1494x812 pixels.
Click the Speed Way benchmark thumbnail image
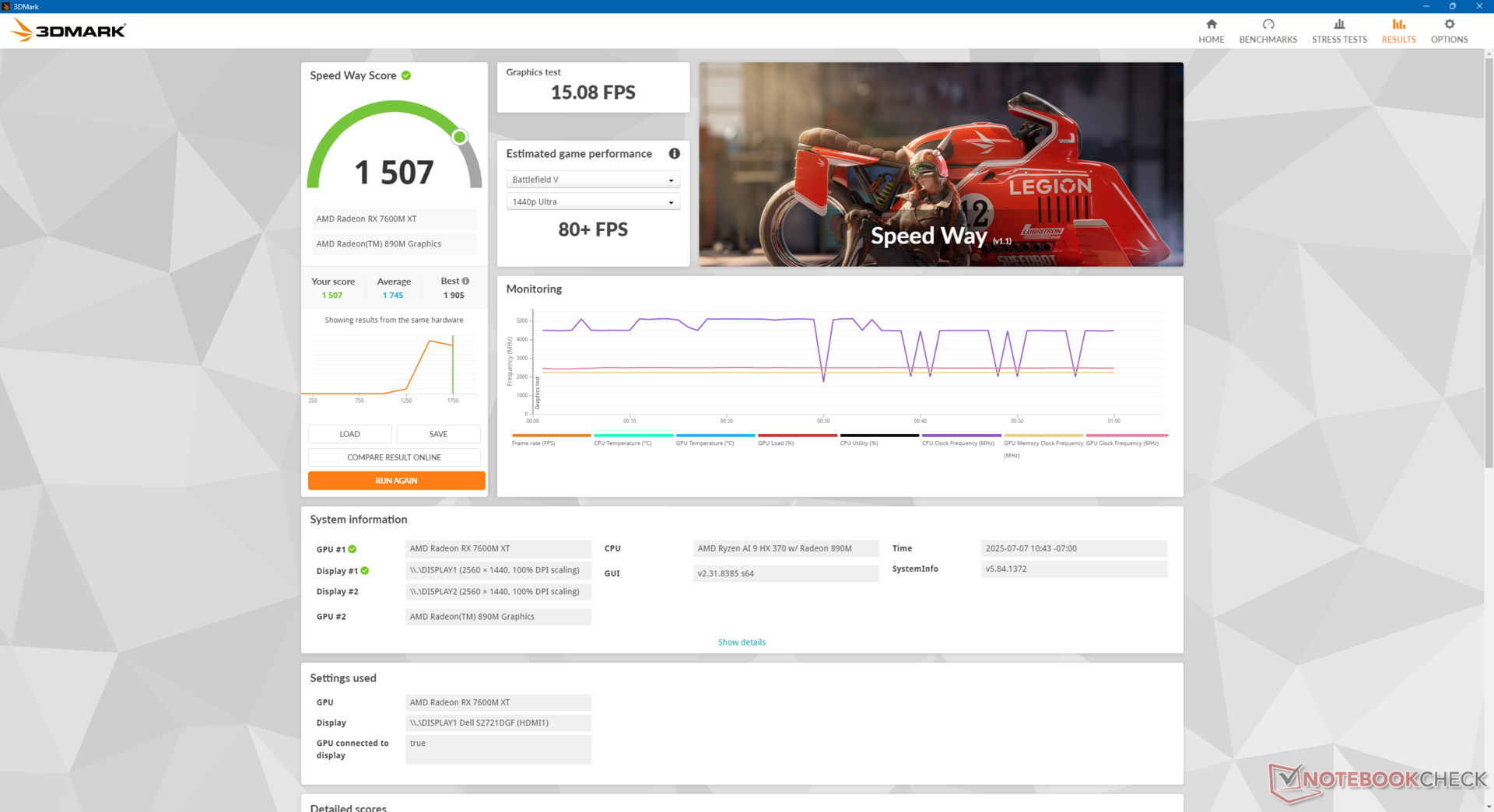coord(940,165)
